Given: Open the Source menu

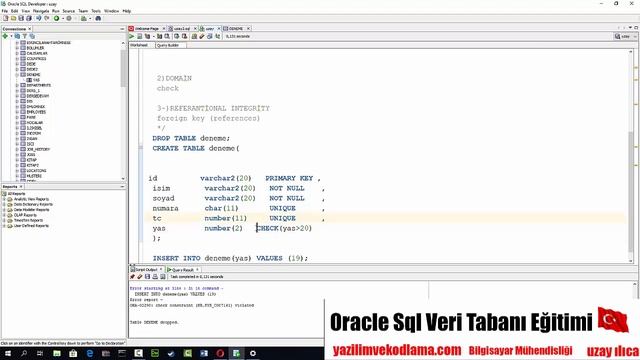Looking at the screenshot, I should tap(69, 11).
